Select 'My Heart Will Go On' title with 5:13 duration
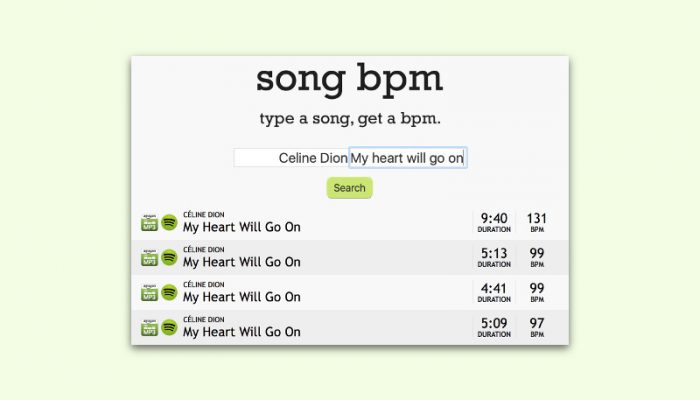Screen dimensions: 700x400 tap(242, 262)
